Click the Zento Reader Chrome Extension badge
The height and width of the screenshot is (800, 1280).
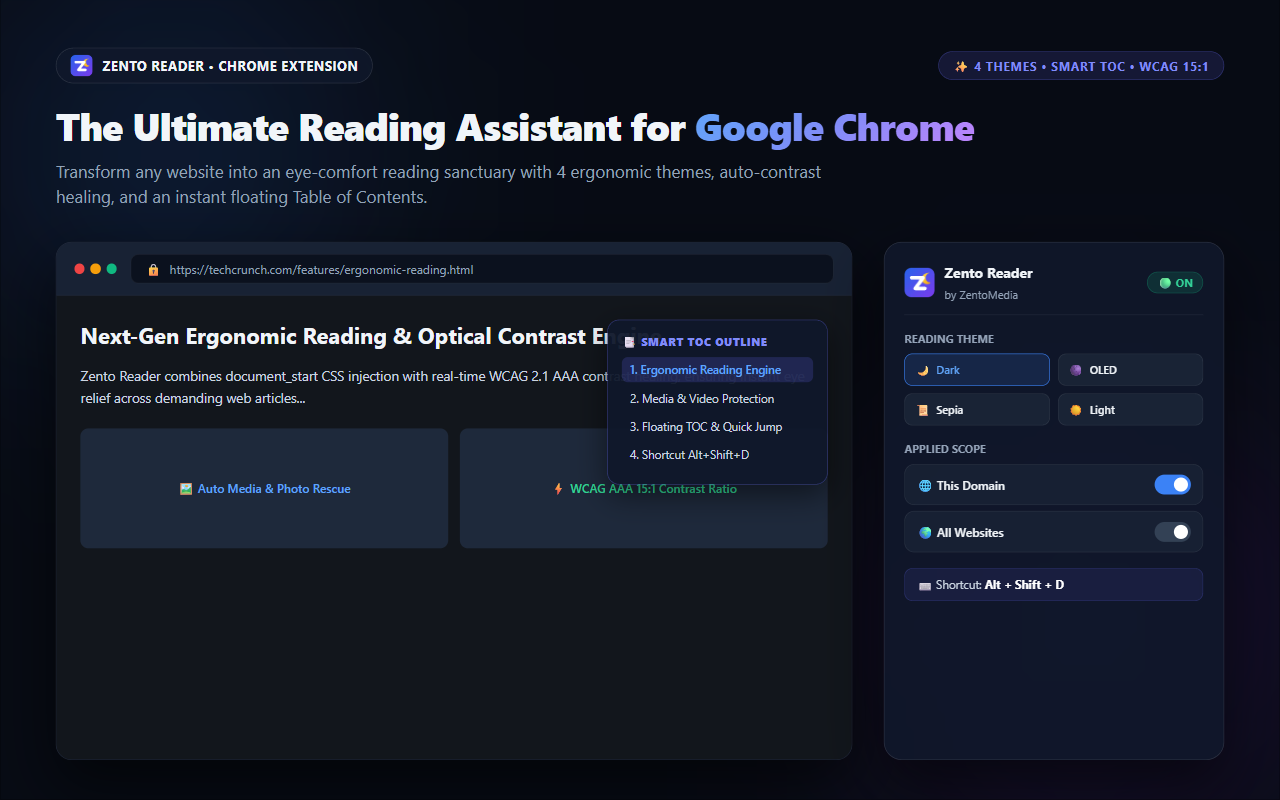[x=215, y=66]
